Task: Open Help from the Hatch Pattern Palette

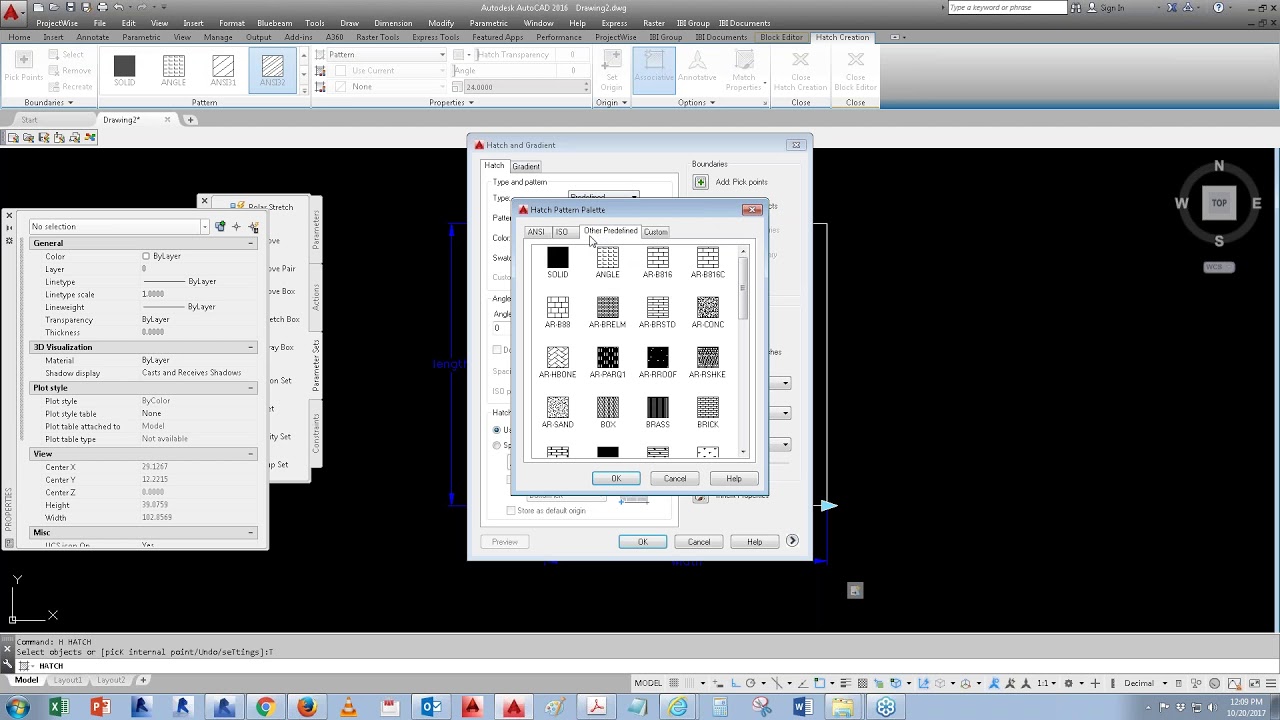Action: 734,479
